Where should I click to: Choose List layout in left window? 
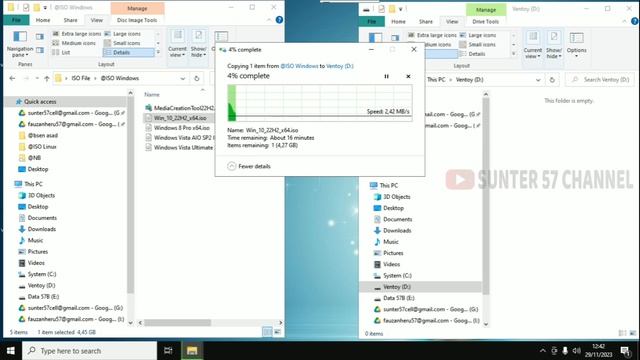(x=61, y=52)
